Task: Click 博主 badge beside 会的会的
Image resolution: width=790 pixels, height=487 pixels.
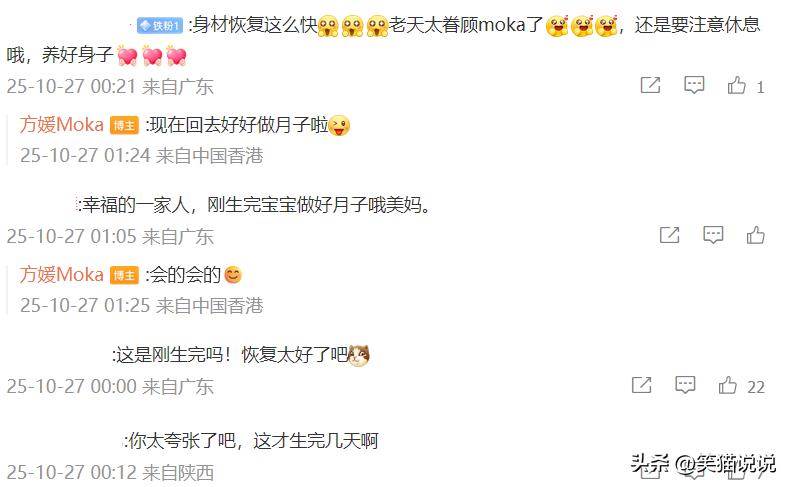Action: pos(124,275)
